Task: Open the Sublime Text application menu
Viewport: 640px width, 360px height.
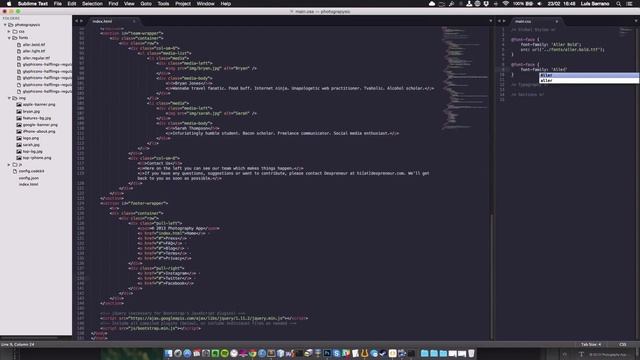Action: pyautogui.click(x=33, y=4)
